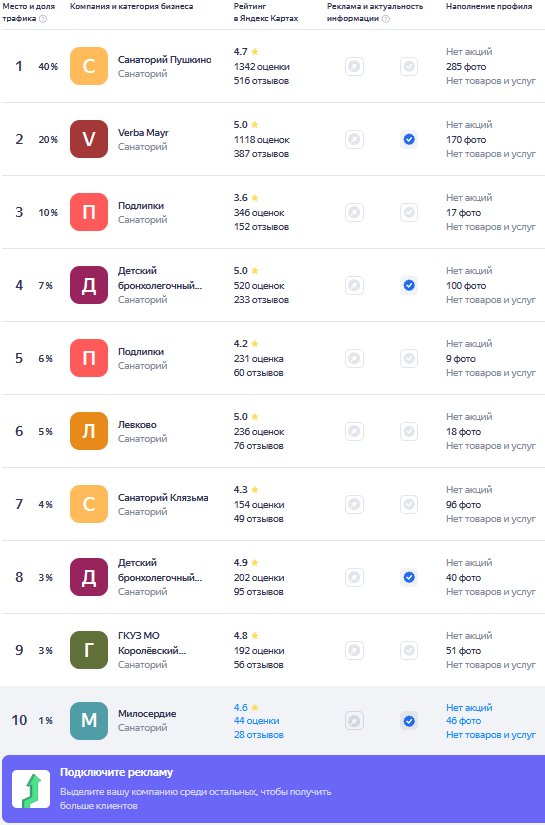Click blue verified checkmark in Милосердие row
Image resolution: width=545 pixels, height=825 pixels.
pos(409,721)
